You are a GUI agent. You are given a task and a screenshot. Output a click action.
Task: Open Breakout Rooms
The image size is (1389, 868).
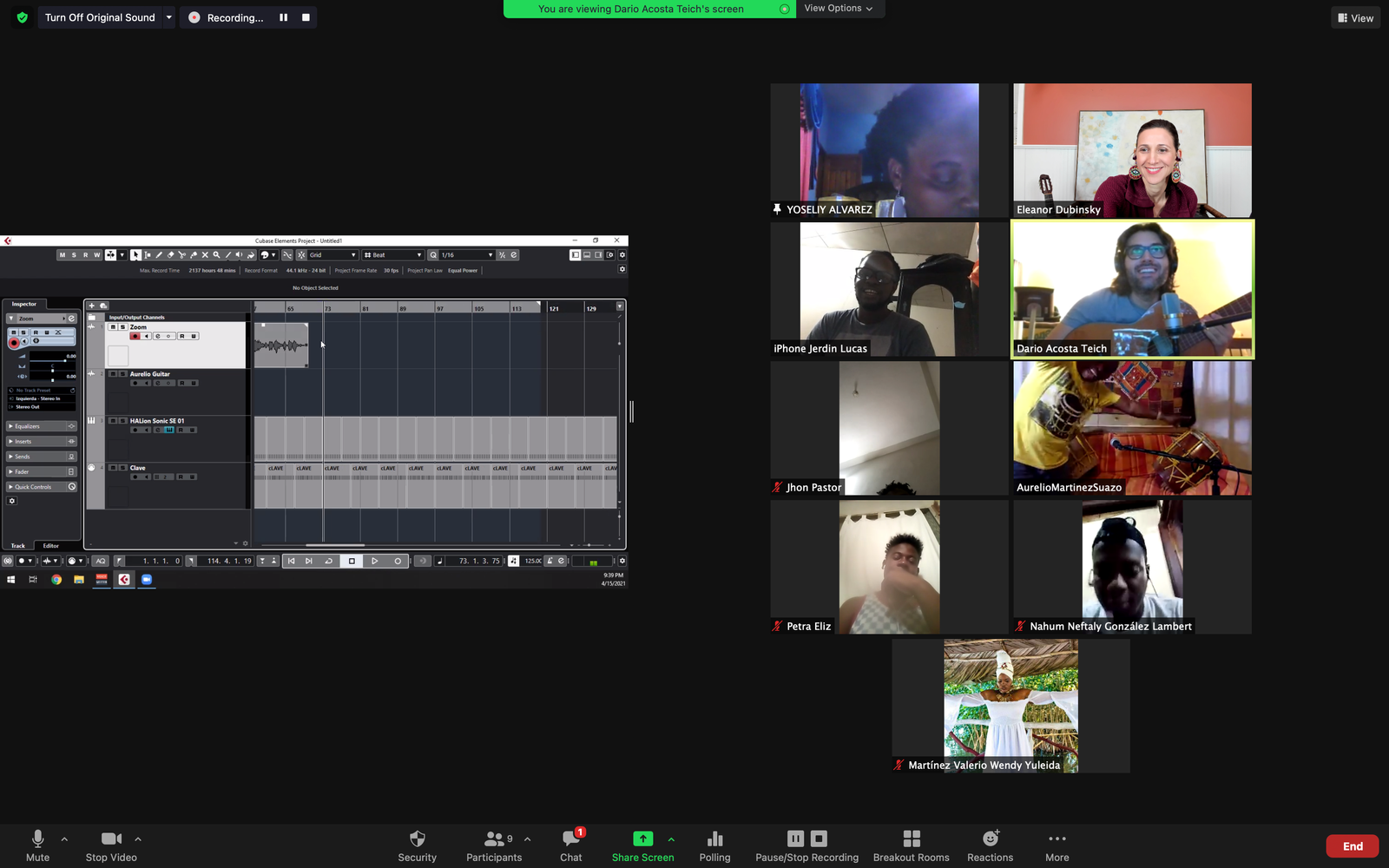coord(911,838)
